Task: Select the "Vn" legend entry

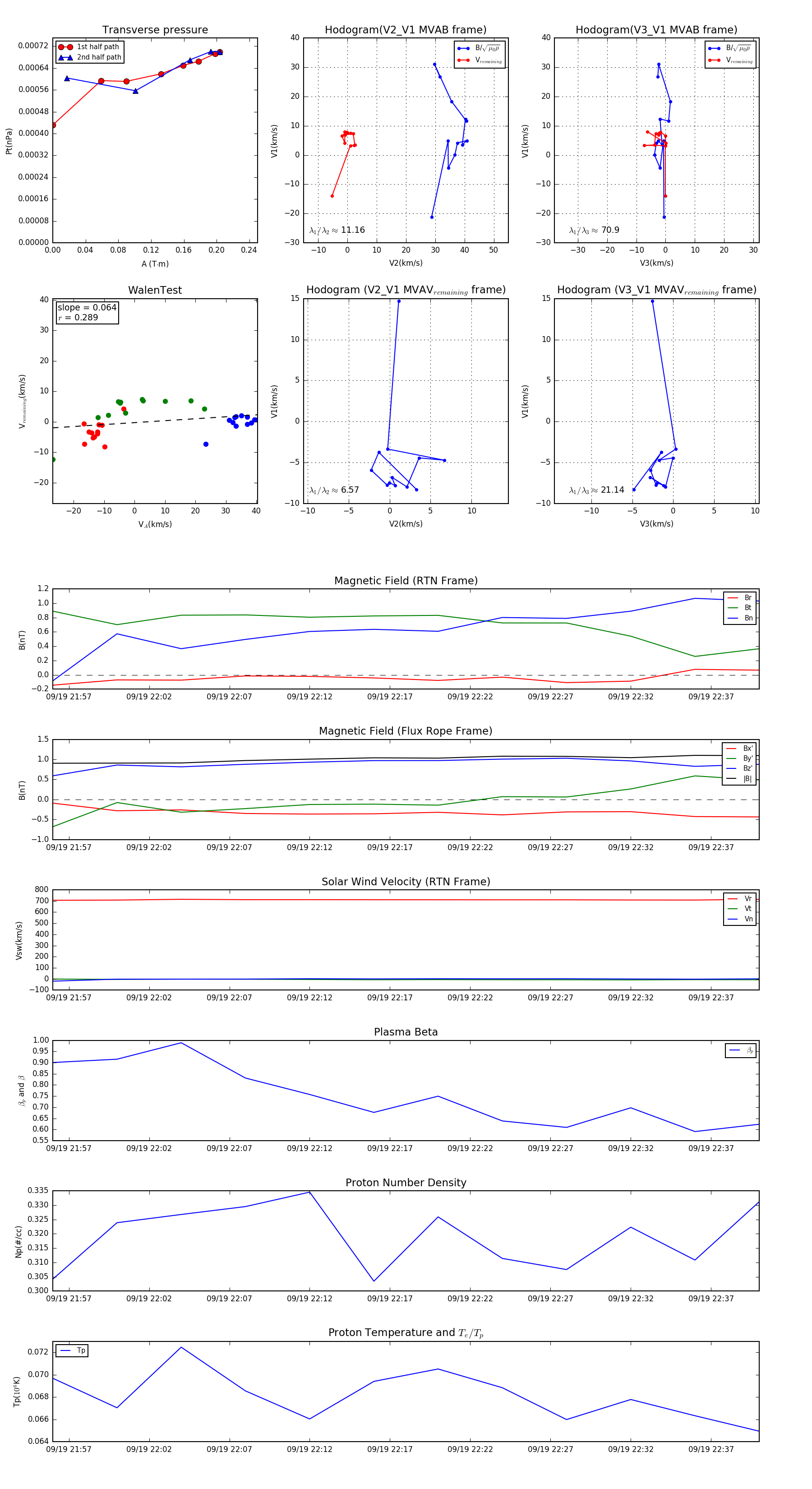Action: click(740, 919)
